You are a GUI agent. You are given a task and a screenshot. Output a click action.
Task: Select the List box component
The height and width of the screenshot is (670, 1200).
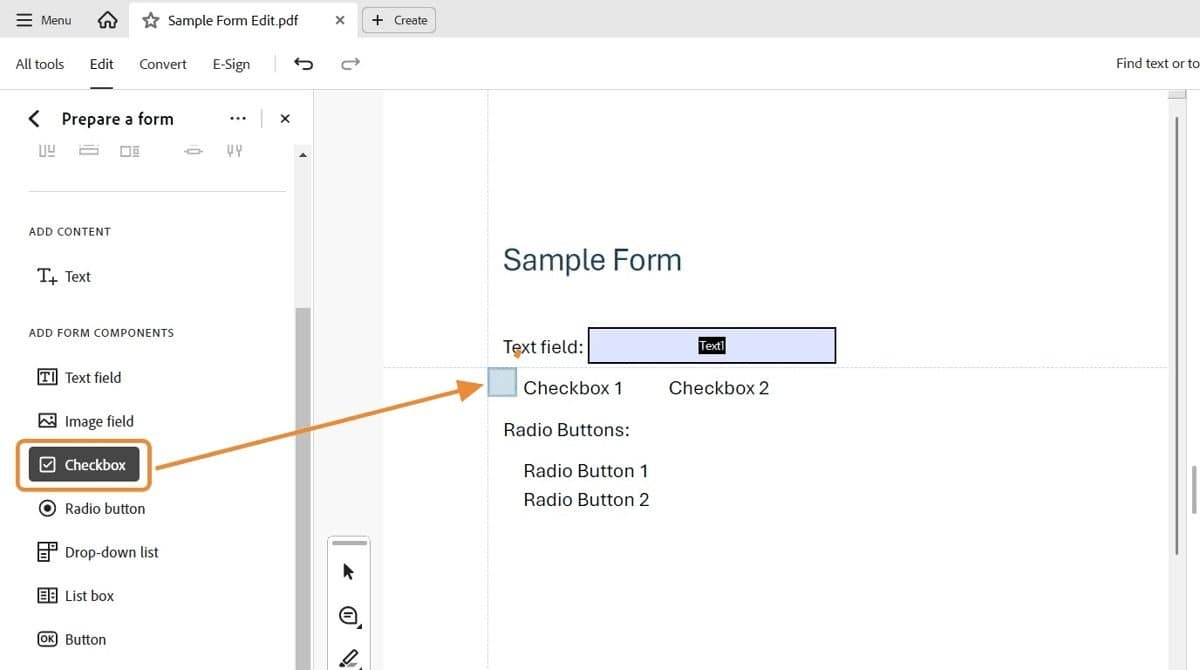coord(89,595)
